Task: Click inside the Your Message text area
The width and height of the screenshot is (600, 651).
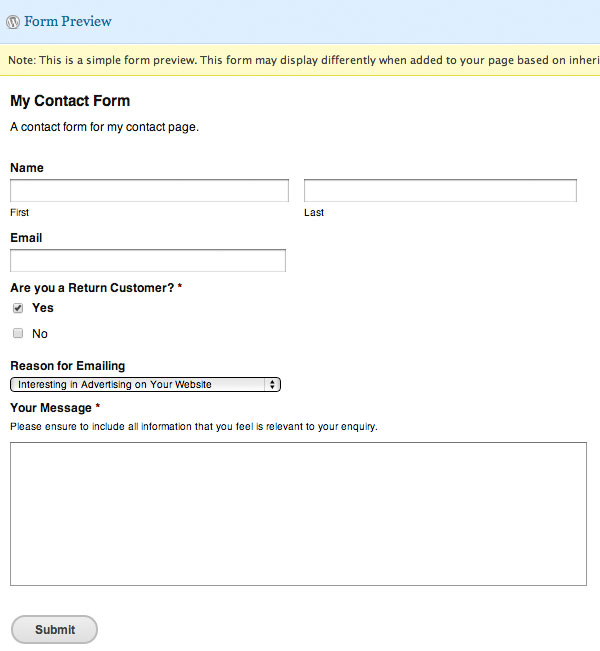Action: click(299, 514)
